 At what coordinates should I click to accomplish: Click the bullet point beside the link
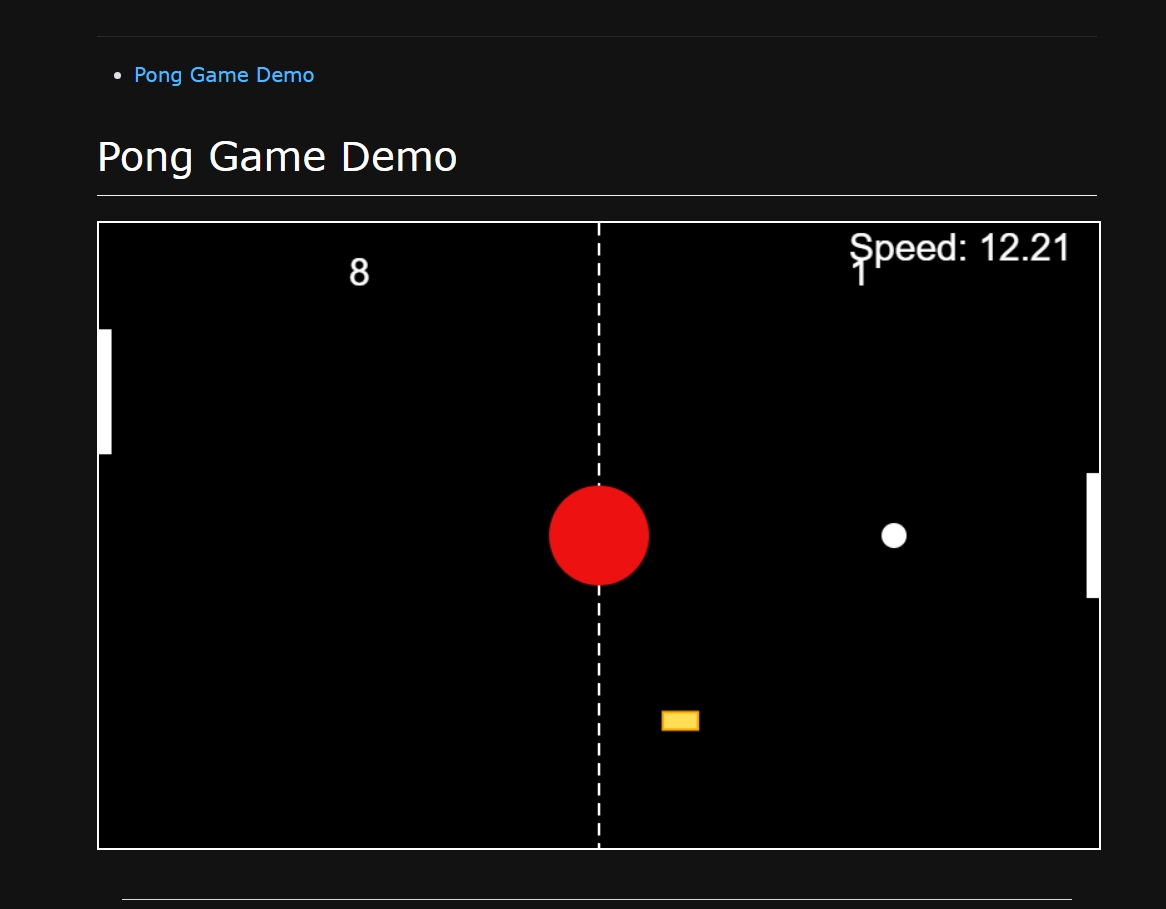pyautogui.click(x=117, y=75)
